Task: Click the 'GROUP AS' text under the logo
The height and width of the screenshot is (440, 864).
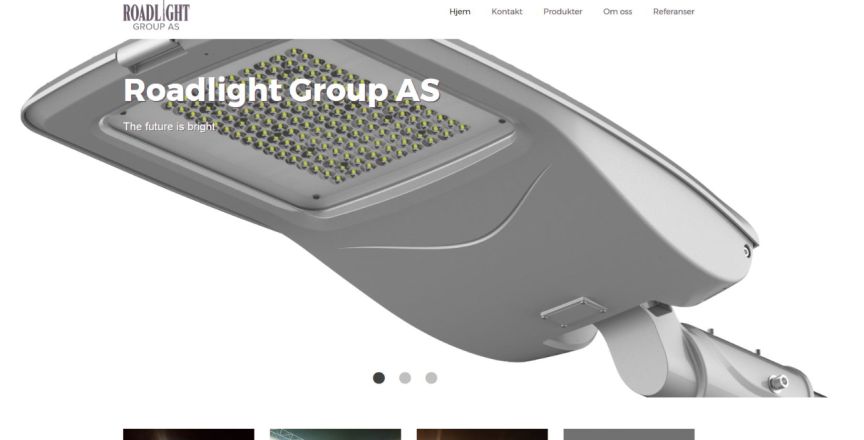Action: click(156, 26)
